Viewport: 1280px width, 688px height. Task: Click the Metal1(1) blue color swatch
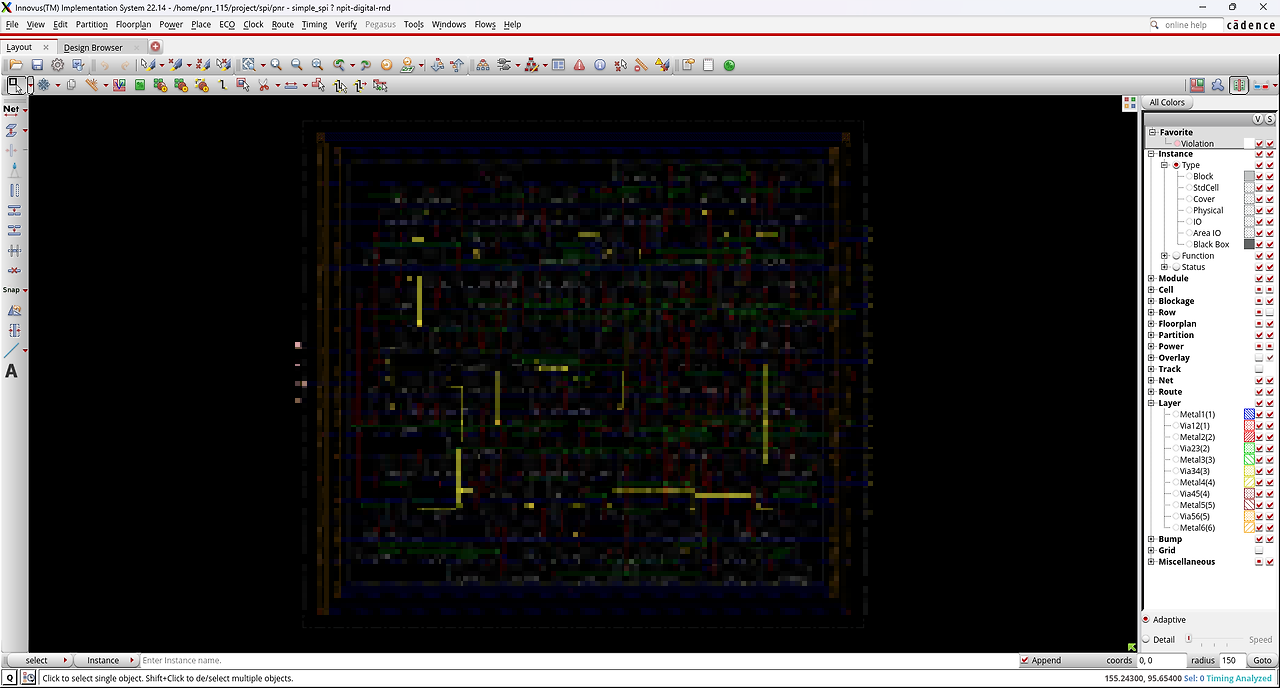pos(1249,415)
